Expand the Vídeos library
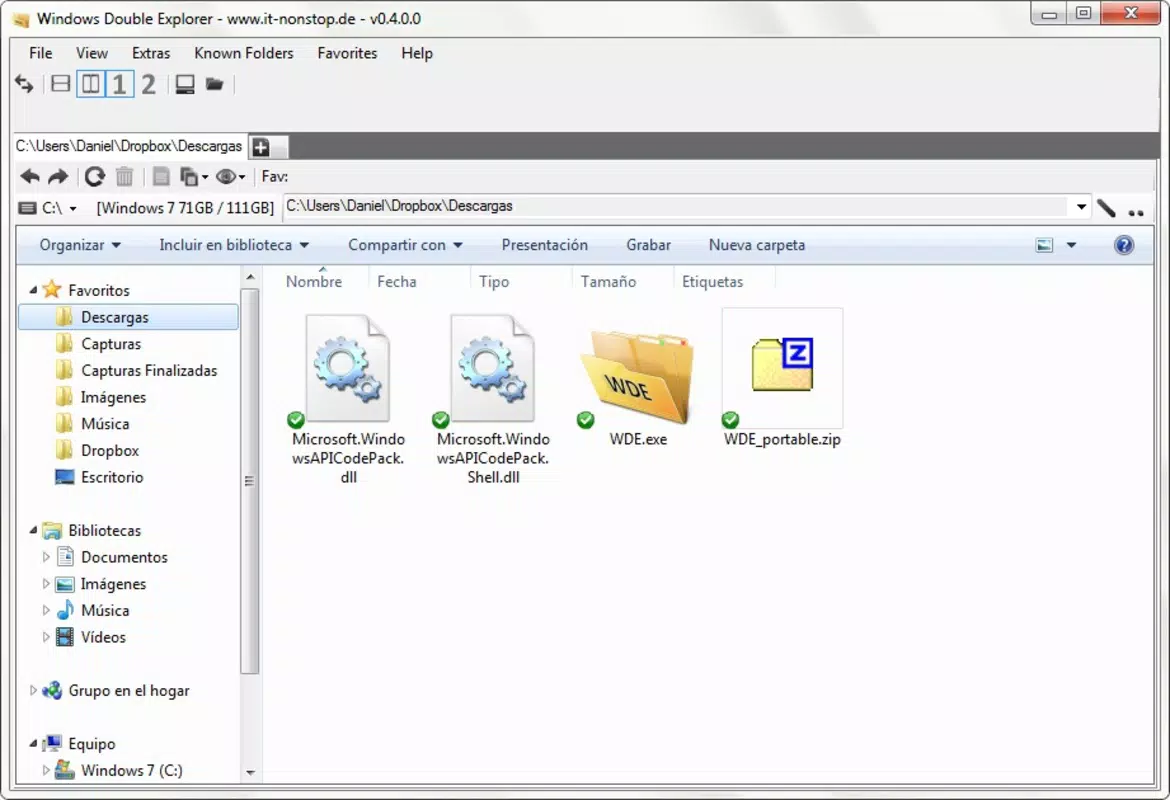Screen dimensions: 1170x800 (46, 637)
